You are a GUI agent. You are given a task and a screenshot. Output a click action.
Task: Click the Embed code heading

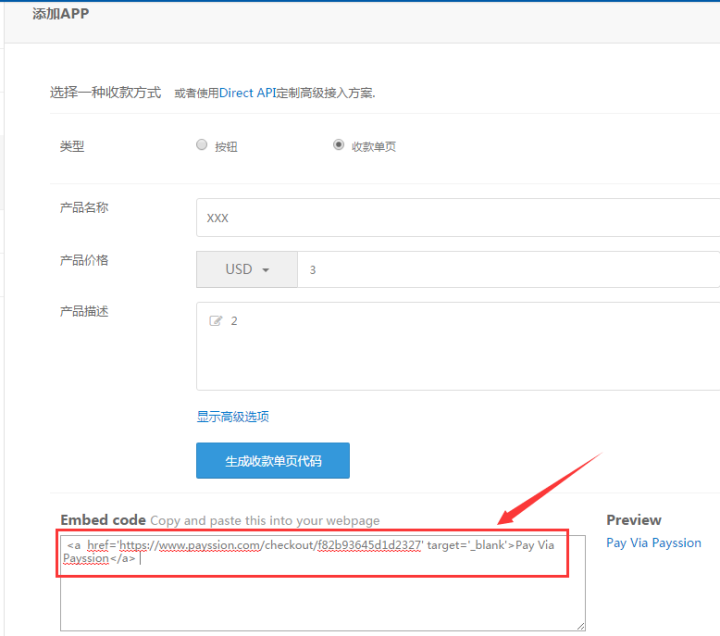click(103, 520)
